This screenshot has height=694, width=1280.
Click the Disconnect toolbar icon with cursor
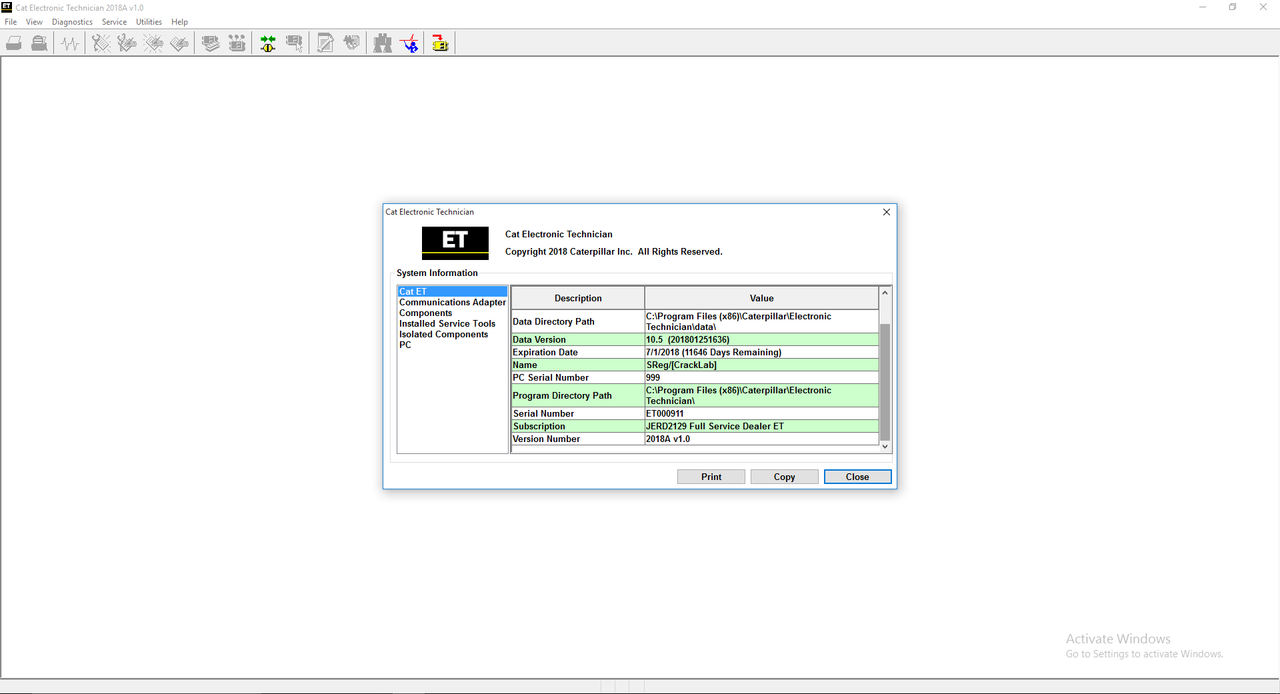tap(294, 43)
